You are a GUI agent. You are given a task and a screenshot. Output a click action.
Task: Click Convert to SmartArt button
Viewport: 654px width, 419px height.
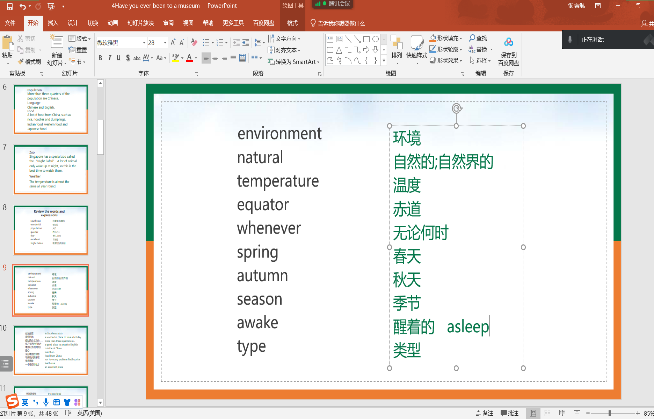tap(298, 59)
